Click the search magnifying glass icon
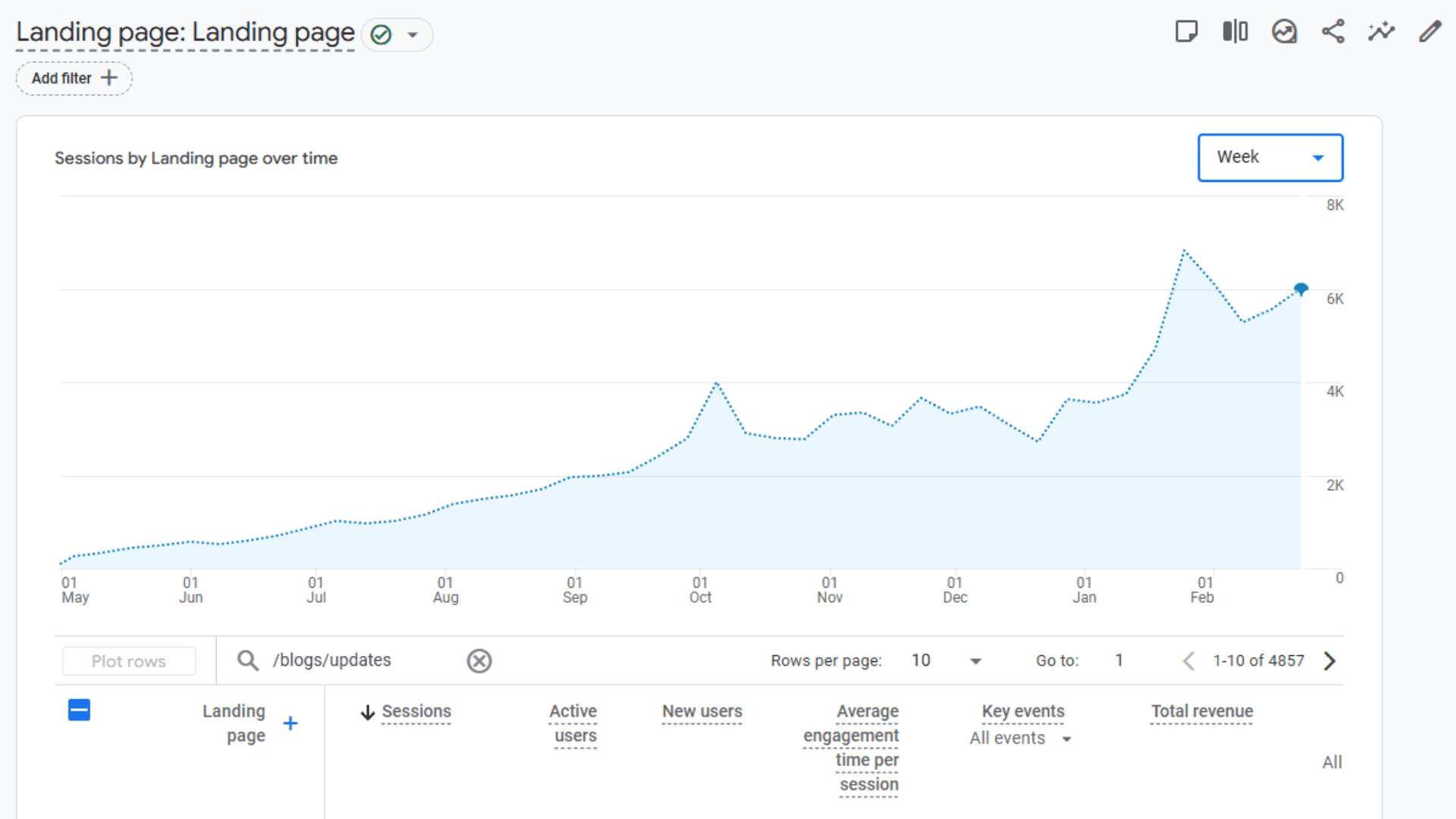1456x819 pixels. (x=247, y=661)
